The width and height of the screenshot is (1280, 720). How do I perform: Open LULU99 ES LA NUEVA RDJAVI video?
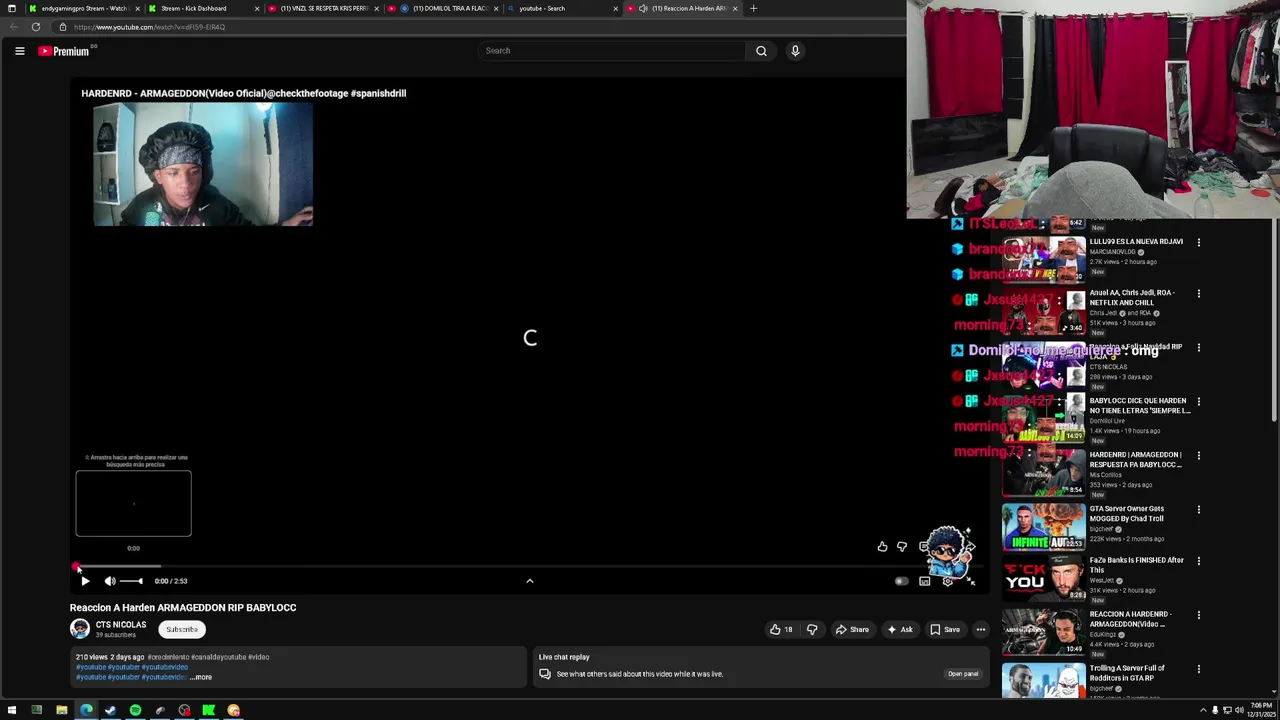(x=1136, y=242)
